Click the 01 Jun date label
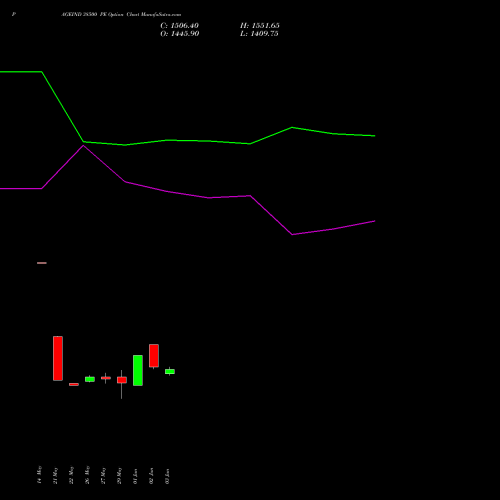The width and height of the screenshot is (500, 500). coord(135,476)
